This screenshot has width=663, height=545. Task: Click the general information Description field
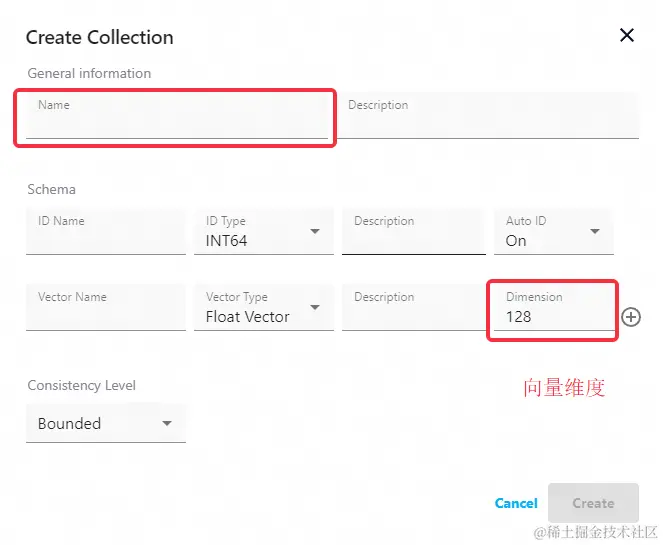(x=488, y=115)
